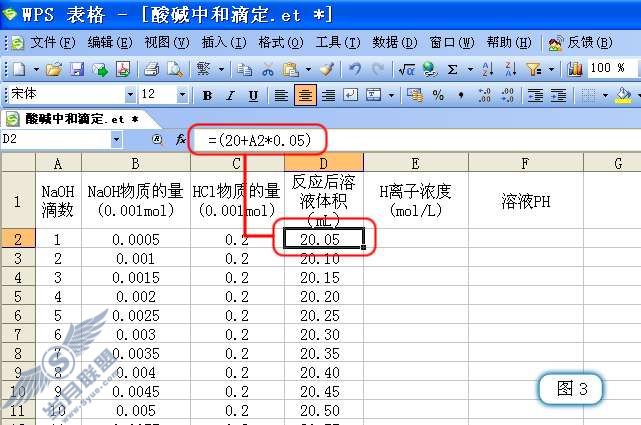Click the 反馈(B) feedback button

click(580, 42)
